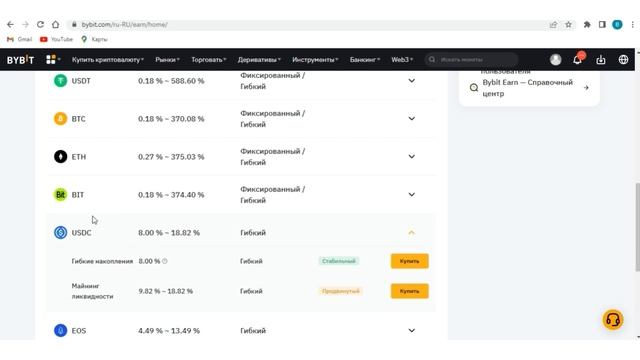Open the Chrome three-dot menu
This screenshot has height=360, width=640.
(633, 24)
